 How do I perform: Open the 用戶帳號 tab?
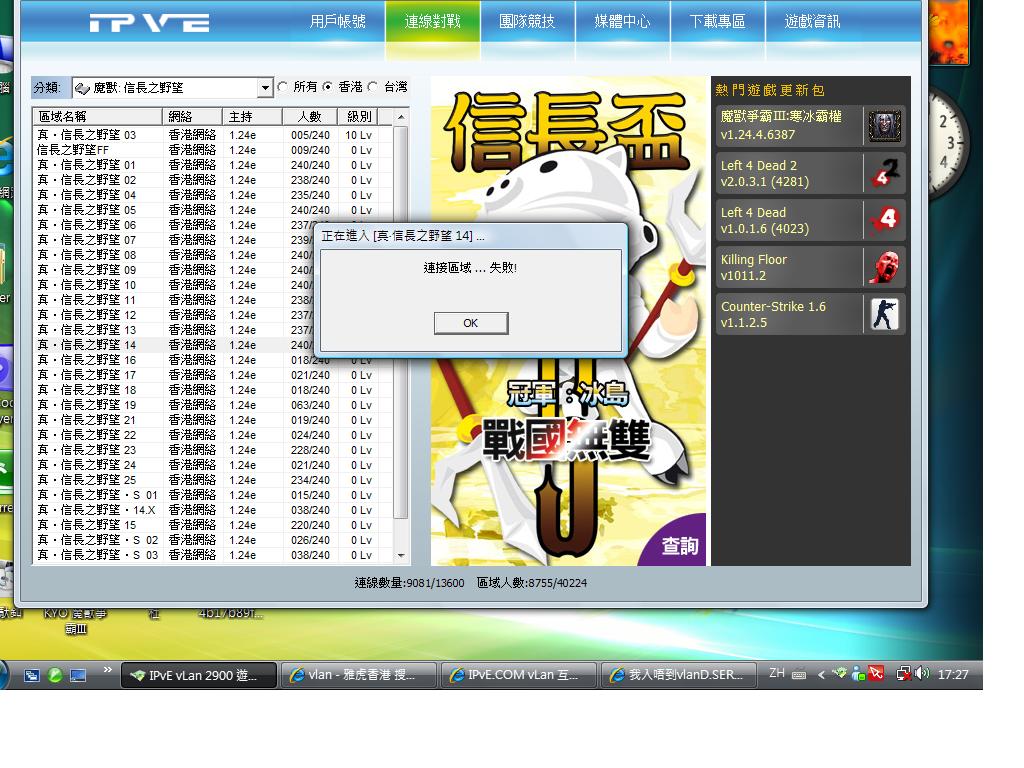[338, 21]
